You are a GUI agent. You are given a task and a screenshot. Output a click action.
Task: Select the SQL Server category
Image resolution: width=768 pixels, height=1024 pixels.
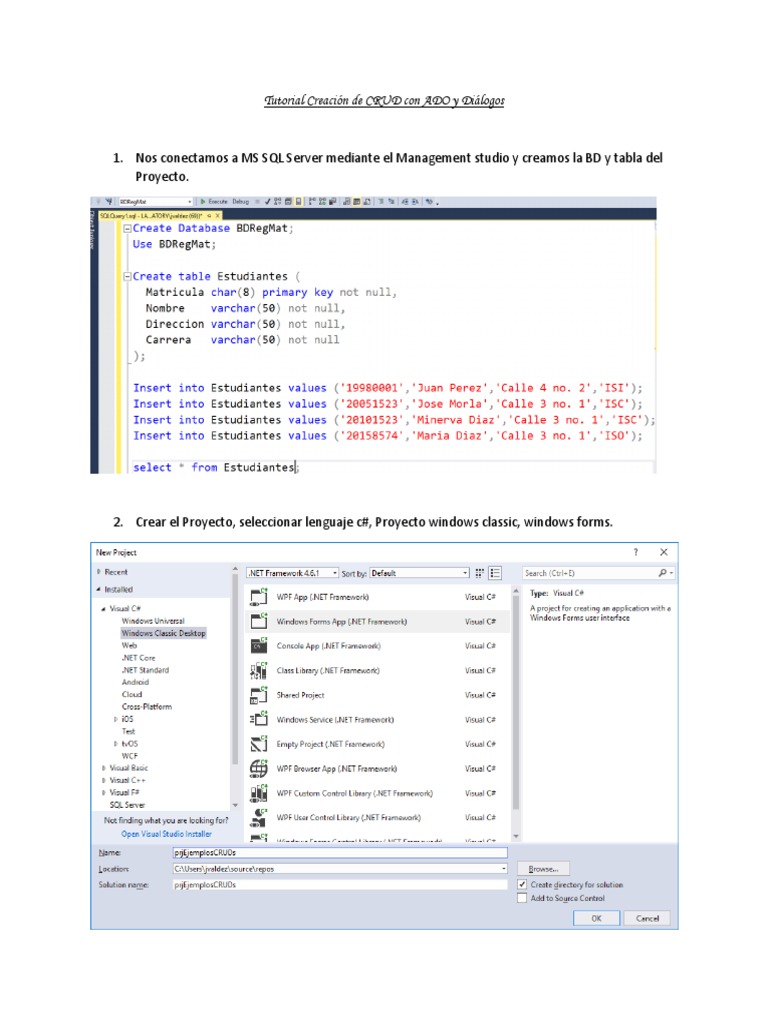pos(127,805)
